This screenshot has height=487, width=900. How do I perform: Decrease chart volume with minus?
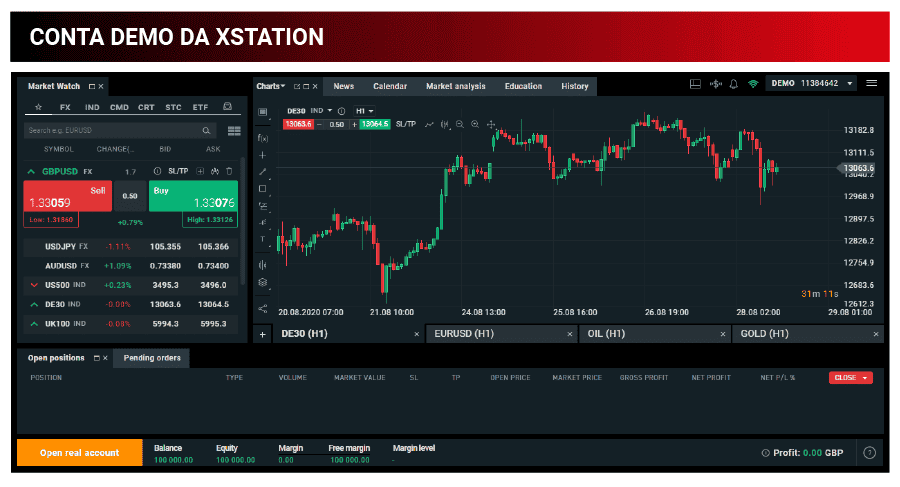tap(319, 124)
